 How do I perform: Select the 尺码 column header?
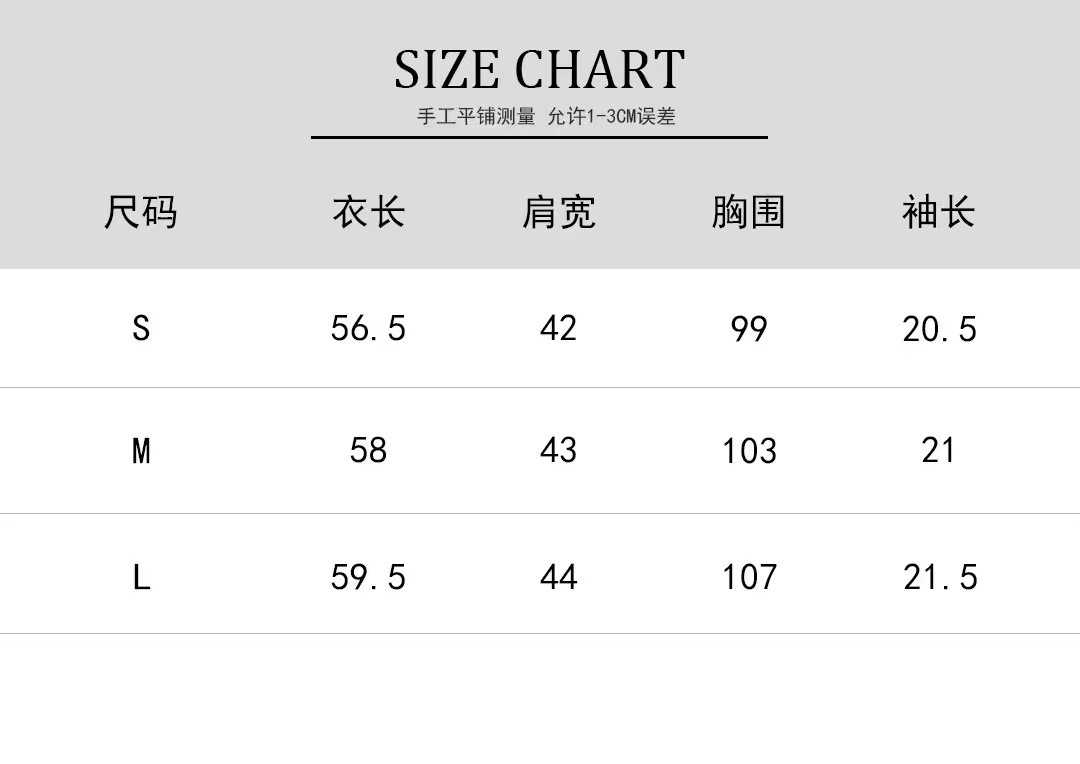[141, 212]
